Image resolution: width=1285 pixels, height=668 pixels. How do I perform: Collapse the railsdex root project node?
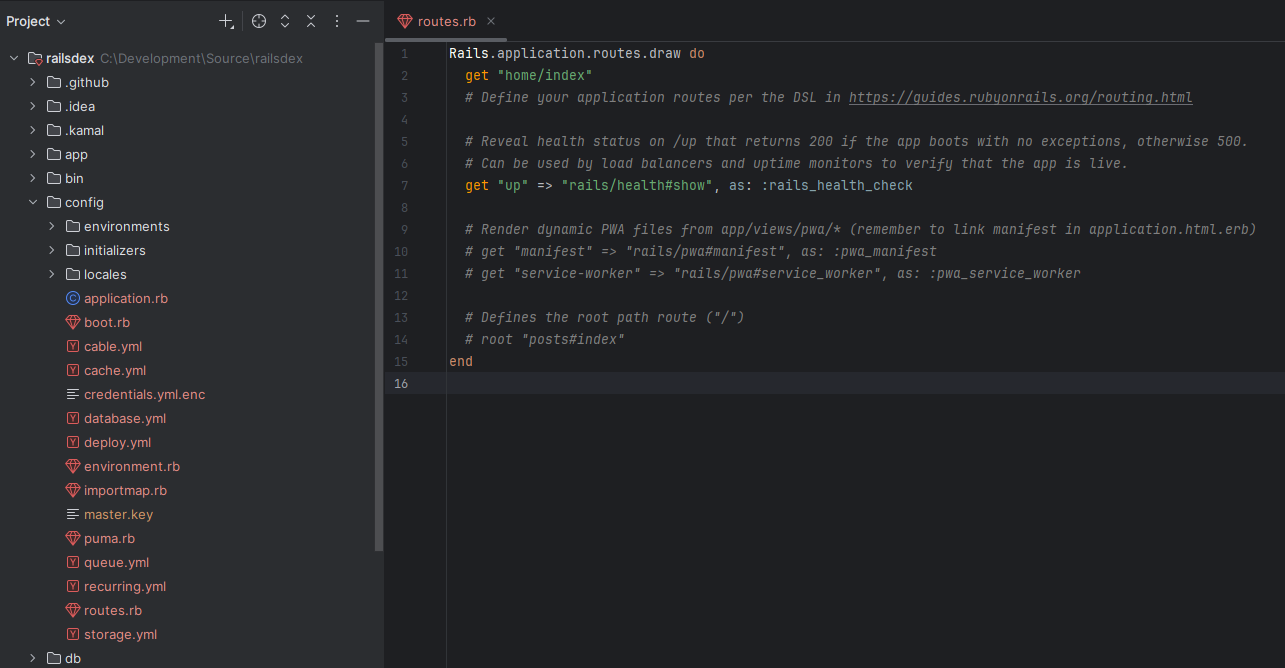click(14, 58)
